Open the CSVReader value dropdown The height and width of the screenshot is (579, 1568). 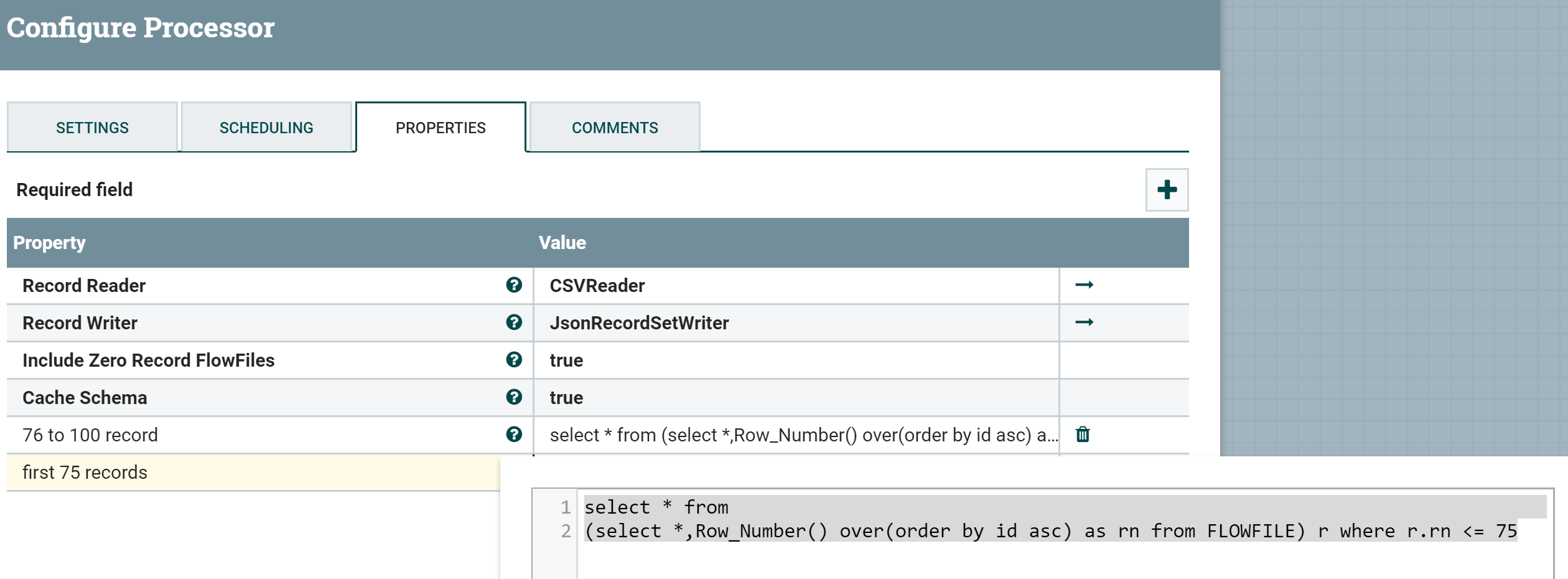(x=795, y=286)
